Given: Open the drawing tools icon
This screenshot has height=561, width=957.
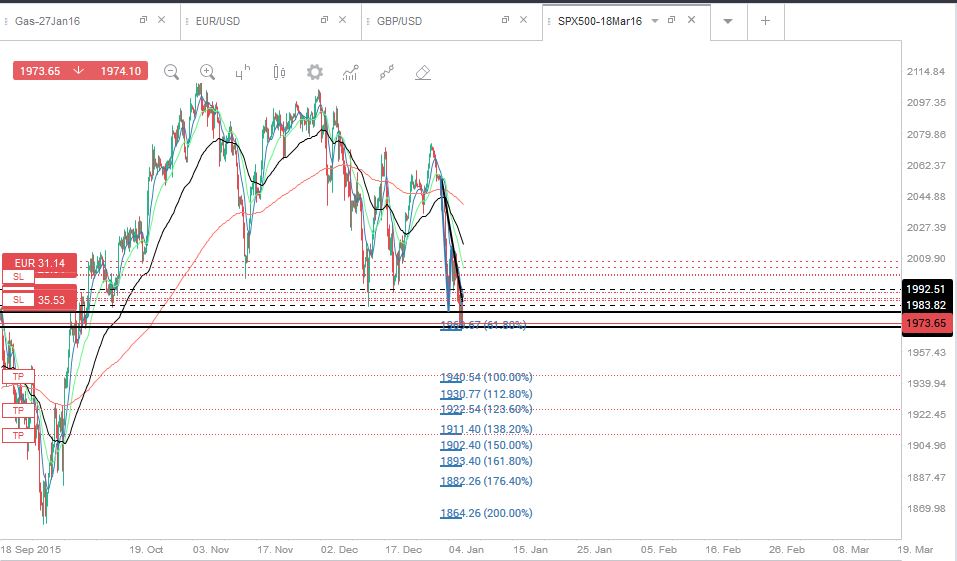Looking at the screenshot, I should click(x=386, y=73).
